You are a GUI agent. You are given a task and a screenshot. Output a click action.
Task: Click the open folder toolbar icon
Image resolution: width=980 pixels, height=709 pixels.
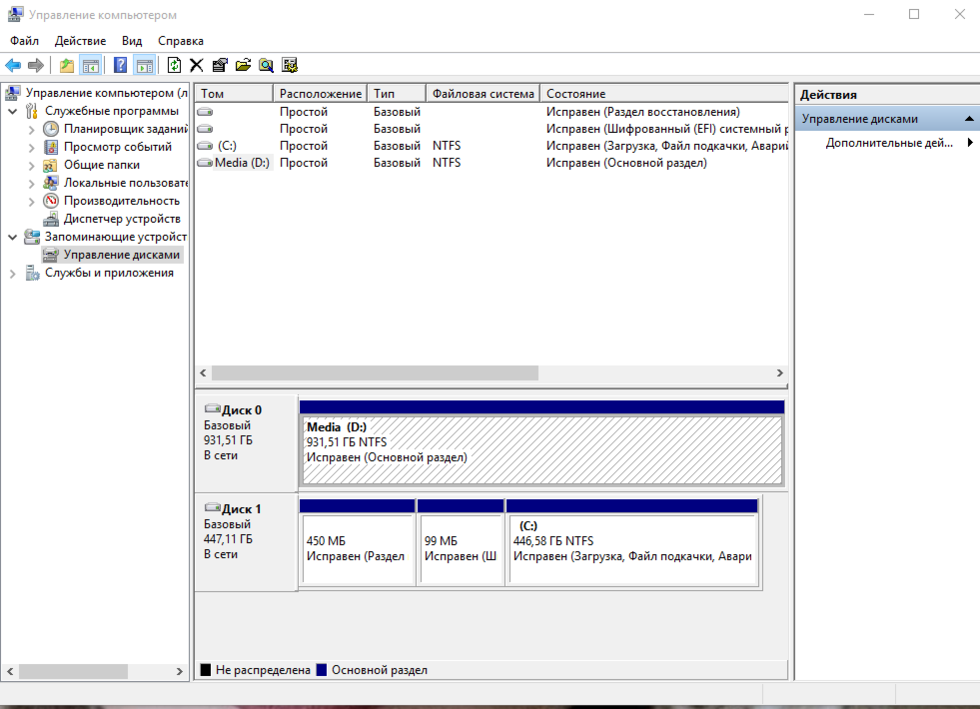(243, 65)
